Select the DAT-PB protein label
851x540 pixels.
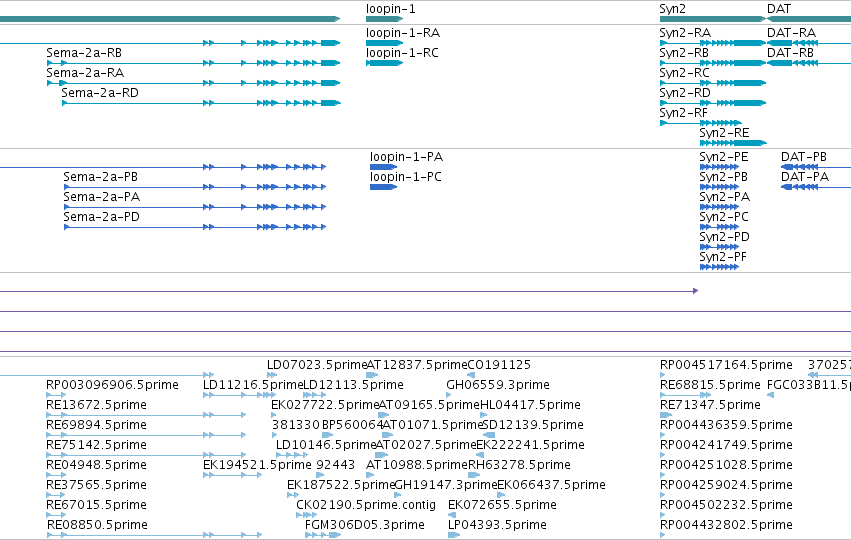click(804, 157)
